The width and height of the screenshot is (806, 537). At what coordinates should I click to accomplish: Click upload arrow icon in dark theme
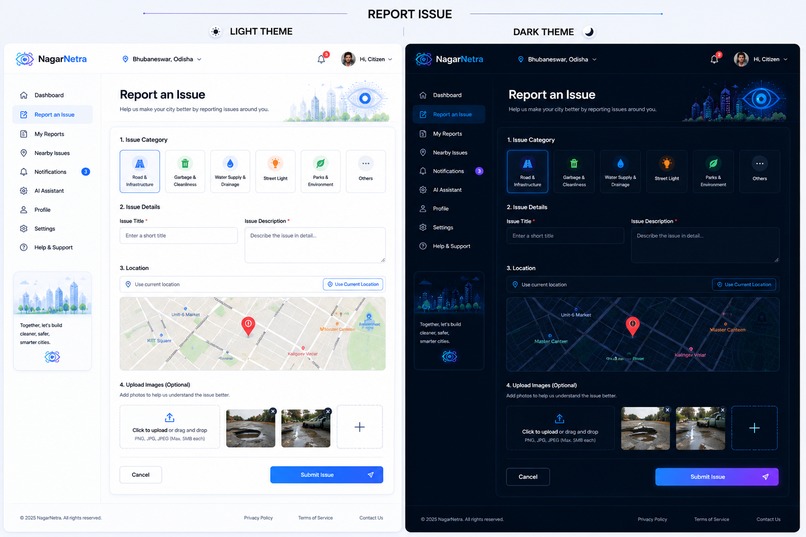click(x=560, y=419)
